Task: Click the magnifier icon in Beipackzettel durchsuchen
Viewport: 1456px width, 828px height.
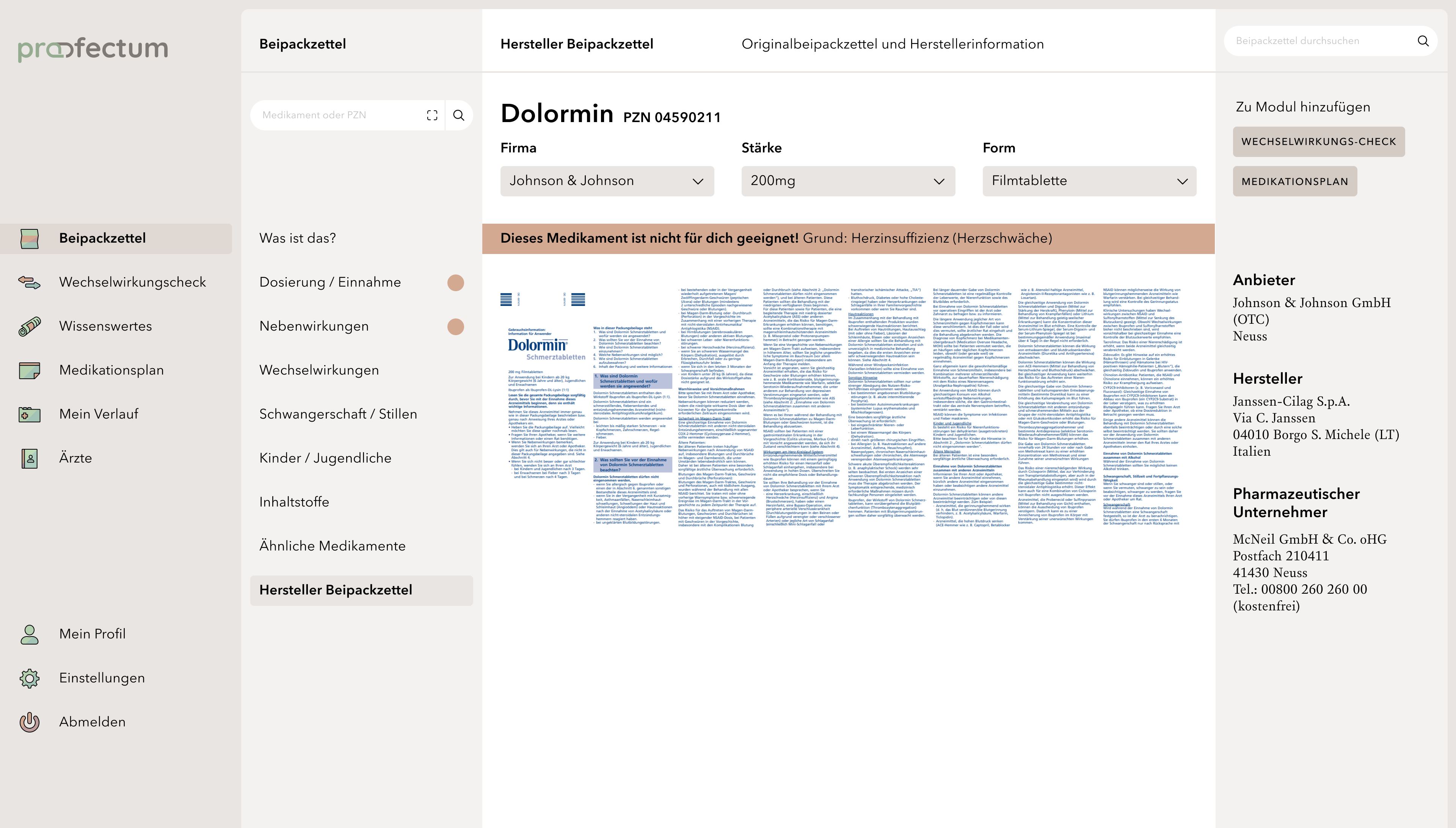Action: tap(1423, 41)
